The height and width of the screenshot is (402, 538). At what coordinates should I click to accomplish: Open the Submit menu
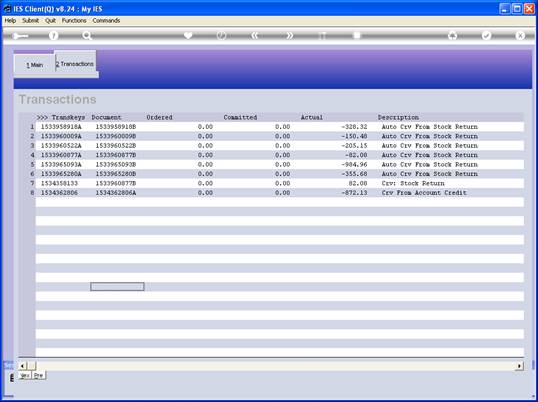point(31,21)
